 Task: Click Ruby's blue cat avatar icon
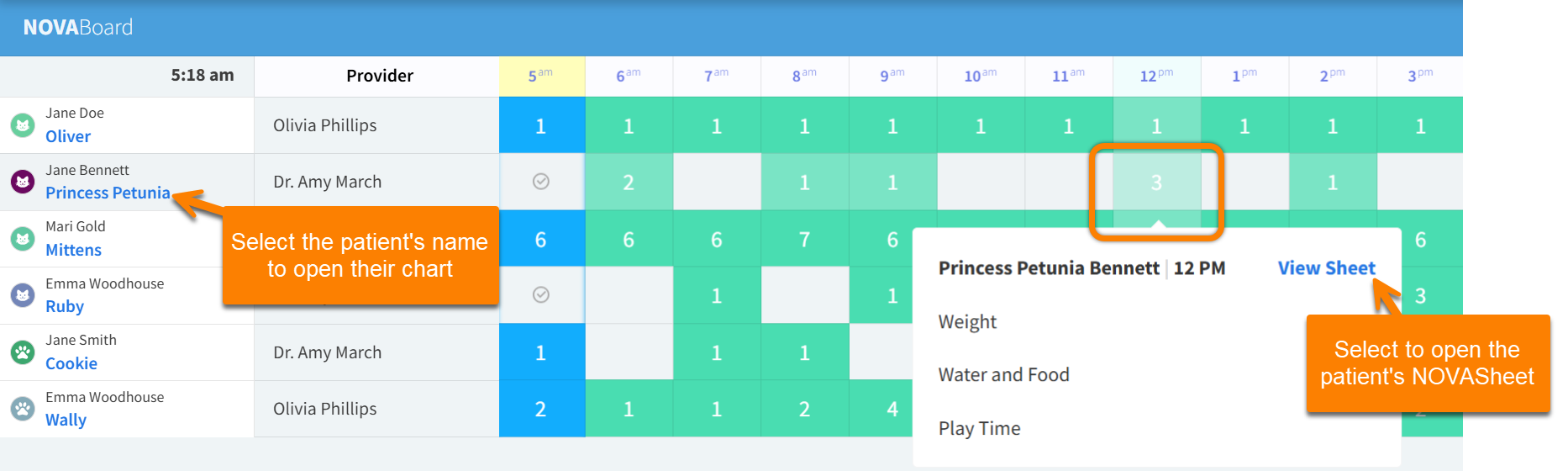point(23,295)
